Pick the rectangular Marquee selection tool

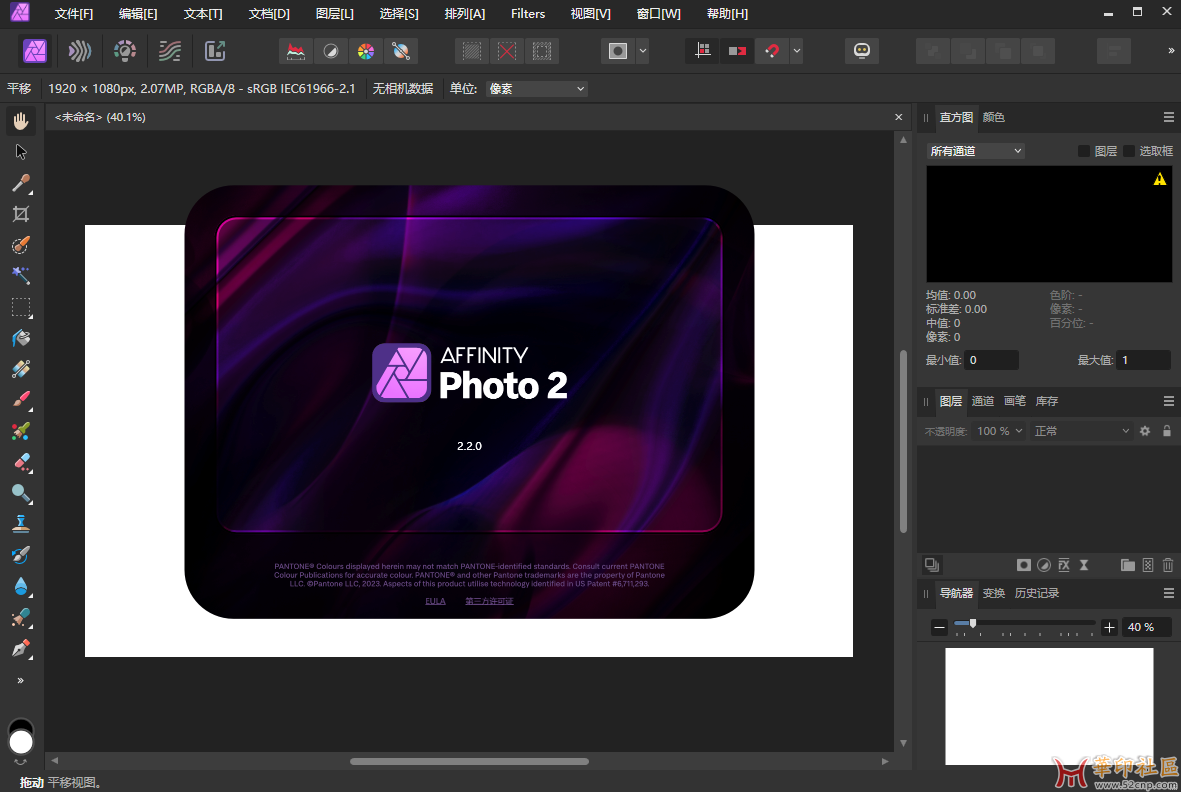(21, 307)
